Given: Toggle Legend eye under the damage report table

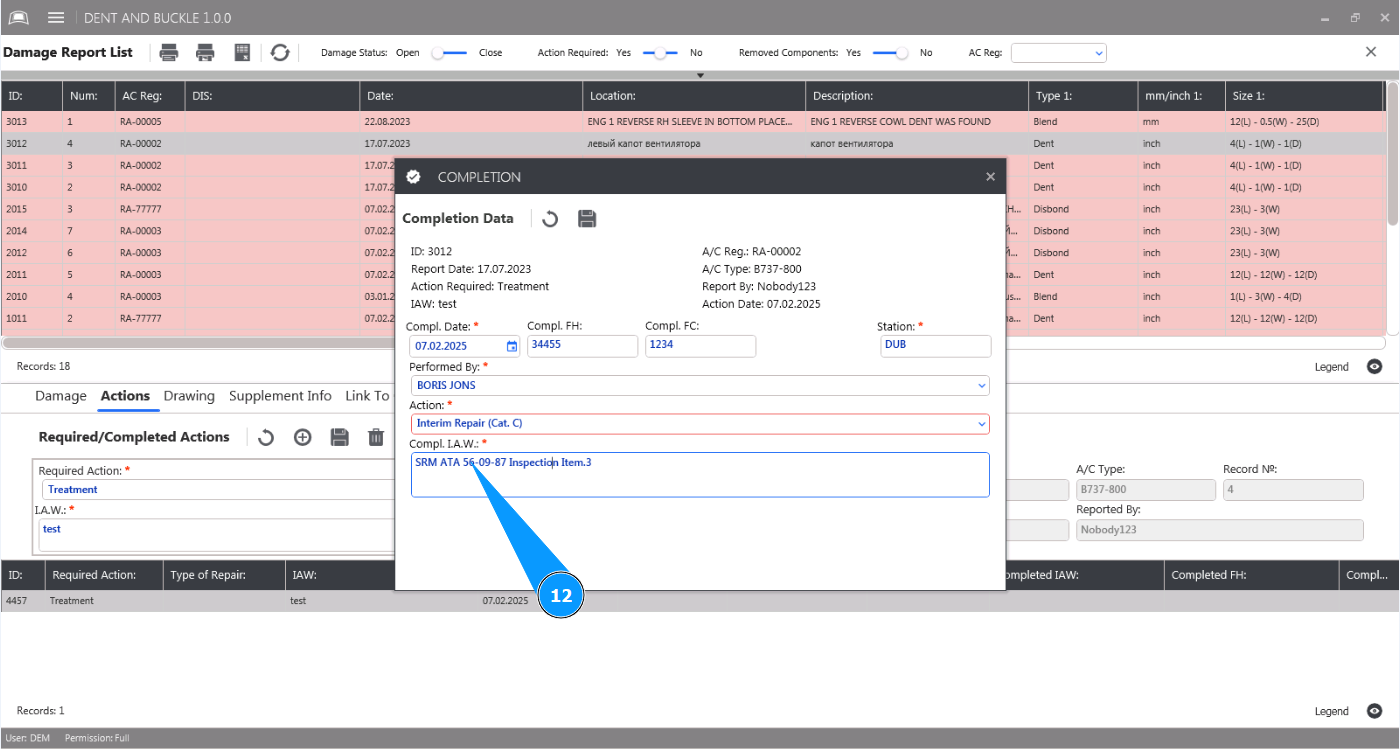Looking at the screenshot, I should click(1375, 367).
